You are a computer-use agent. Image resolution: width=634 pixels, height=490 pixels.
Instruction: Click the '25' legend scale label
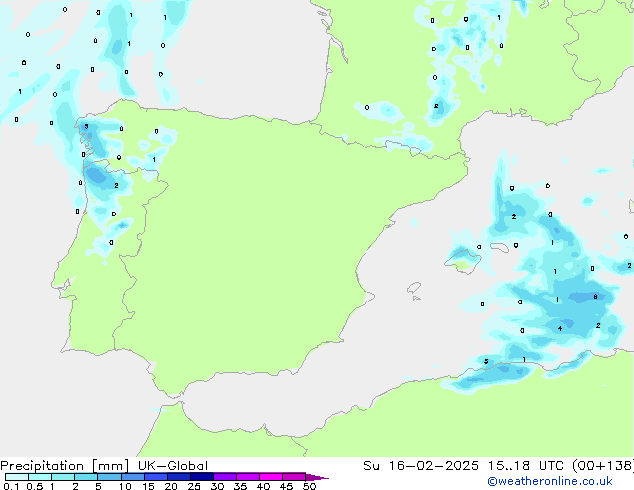click(194, 486)
